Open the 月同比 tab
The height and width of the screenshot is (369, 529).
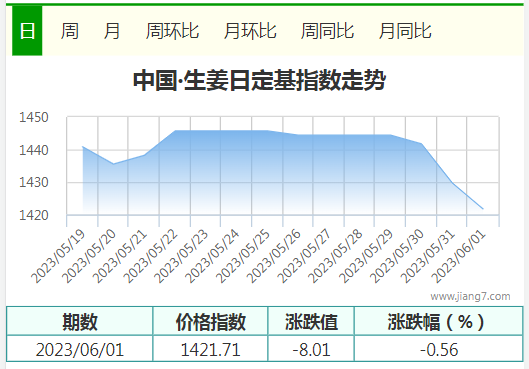[x=405, y=31]
